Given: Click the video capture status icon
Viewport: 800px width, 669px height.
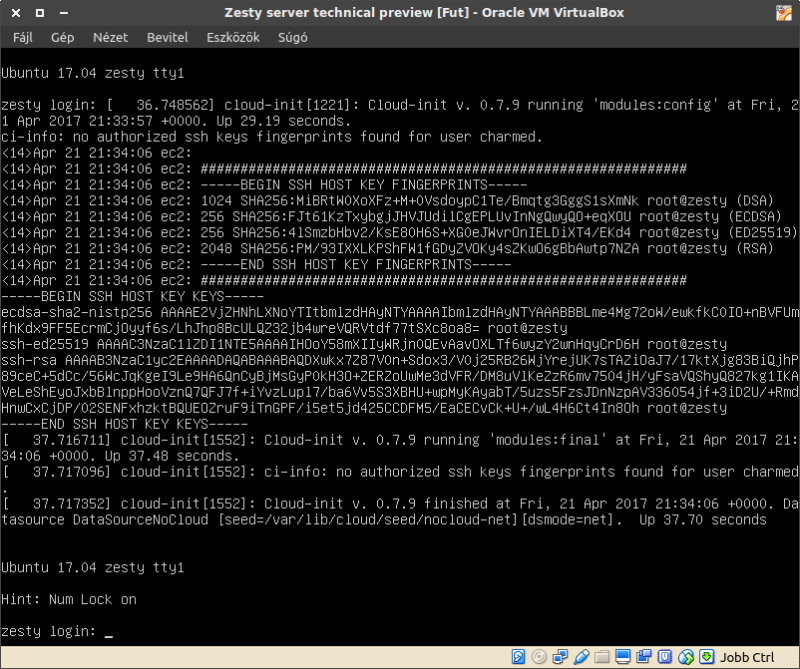Looking at the screenshot, I should [644, 656].
